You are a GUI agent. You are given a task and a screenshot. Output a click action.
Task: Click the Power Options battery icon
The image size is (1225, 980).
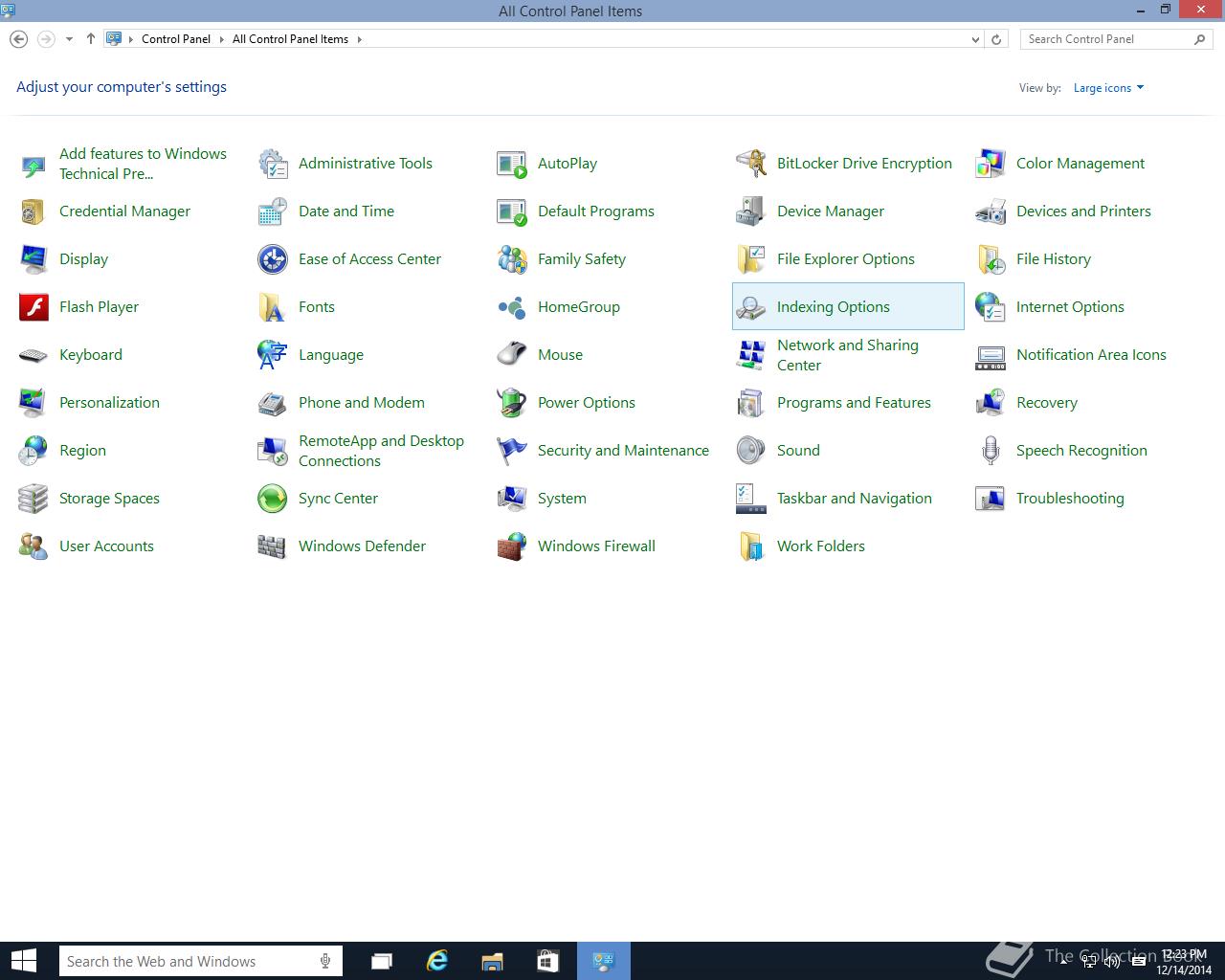coord(512,403)
